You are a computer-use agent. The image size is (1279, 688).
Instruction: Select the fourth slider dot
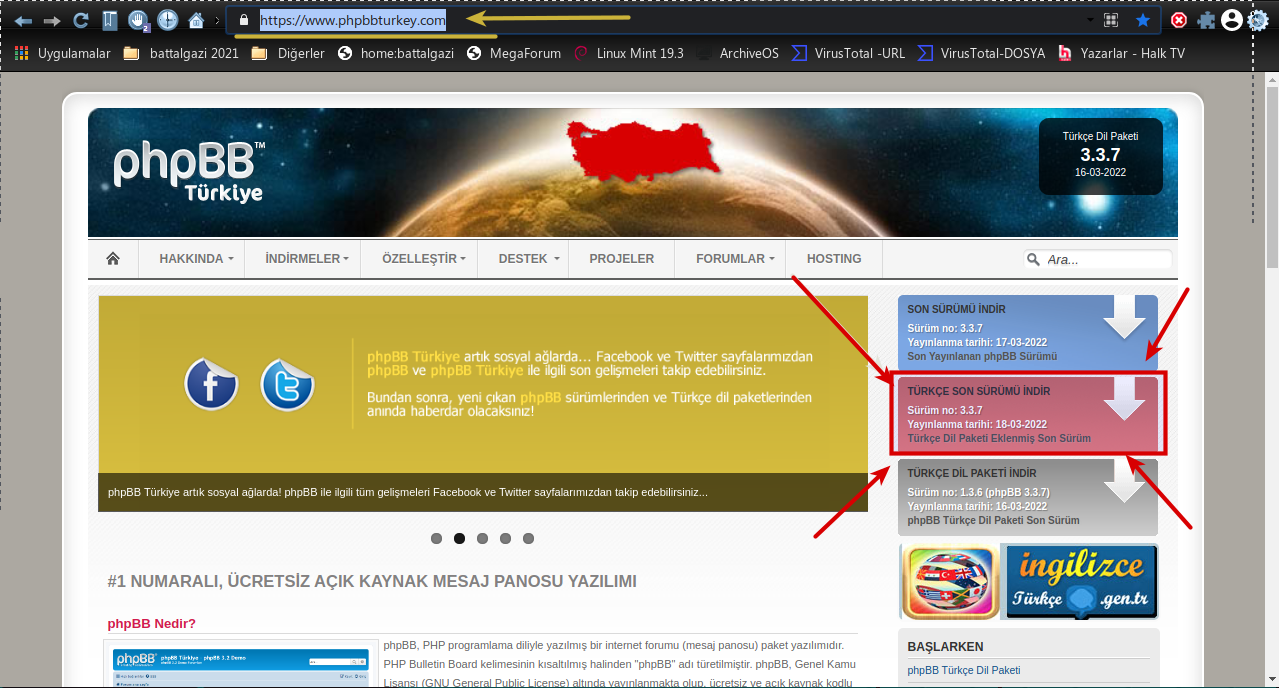coord(505,538)
